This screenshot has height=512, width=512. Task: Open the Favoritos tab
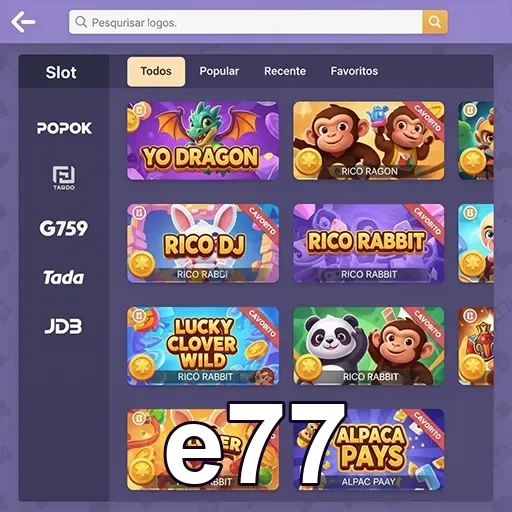tap(354, 71)
